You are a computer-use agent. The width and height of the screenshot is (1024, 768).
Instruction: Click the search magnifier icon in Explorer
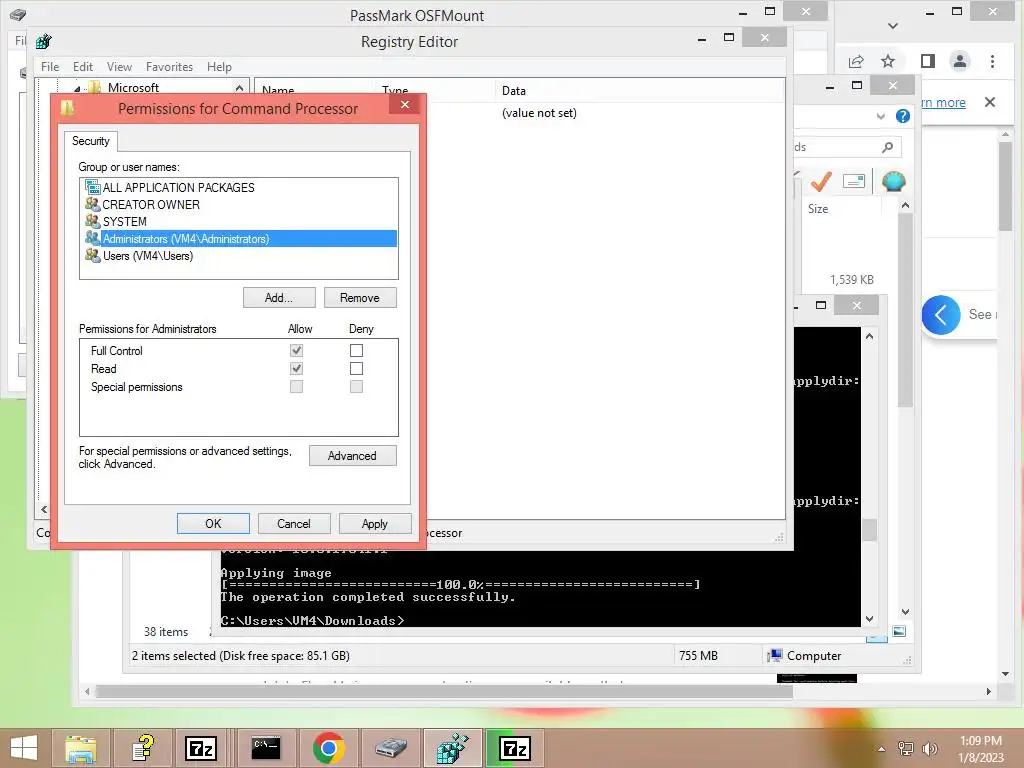point(887,147)
